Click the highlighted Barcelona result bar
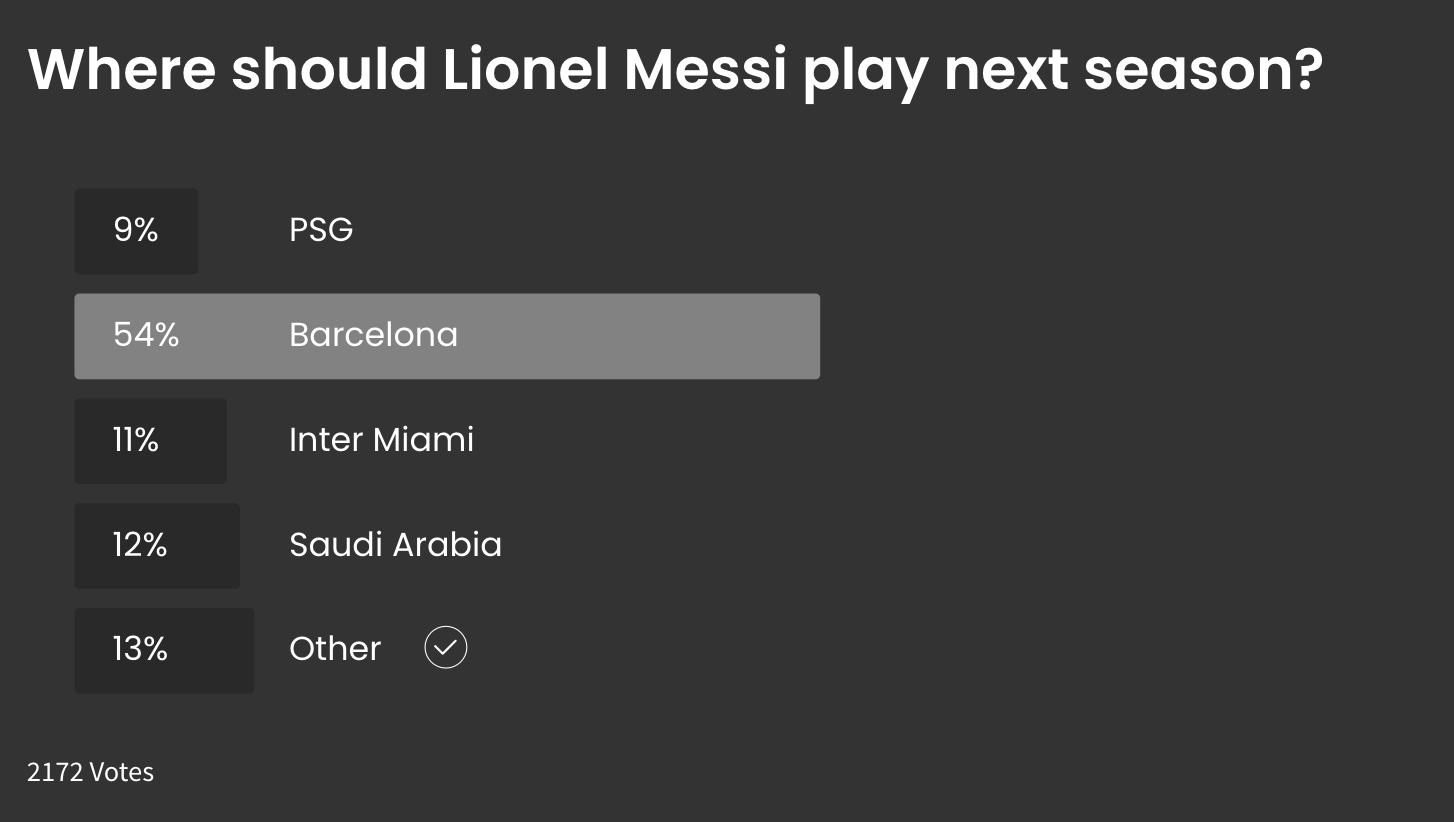This screenshot has width=1454, height=822. click(x=447, y=336)
